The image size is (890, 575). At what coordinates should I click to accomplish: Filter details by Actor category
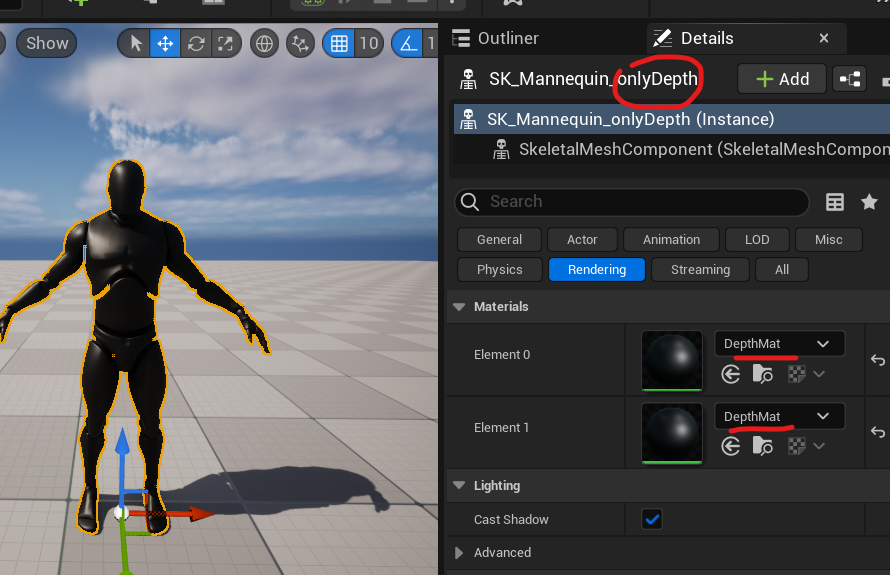582,240
